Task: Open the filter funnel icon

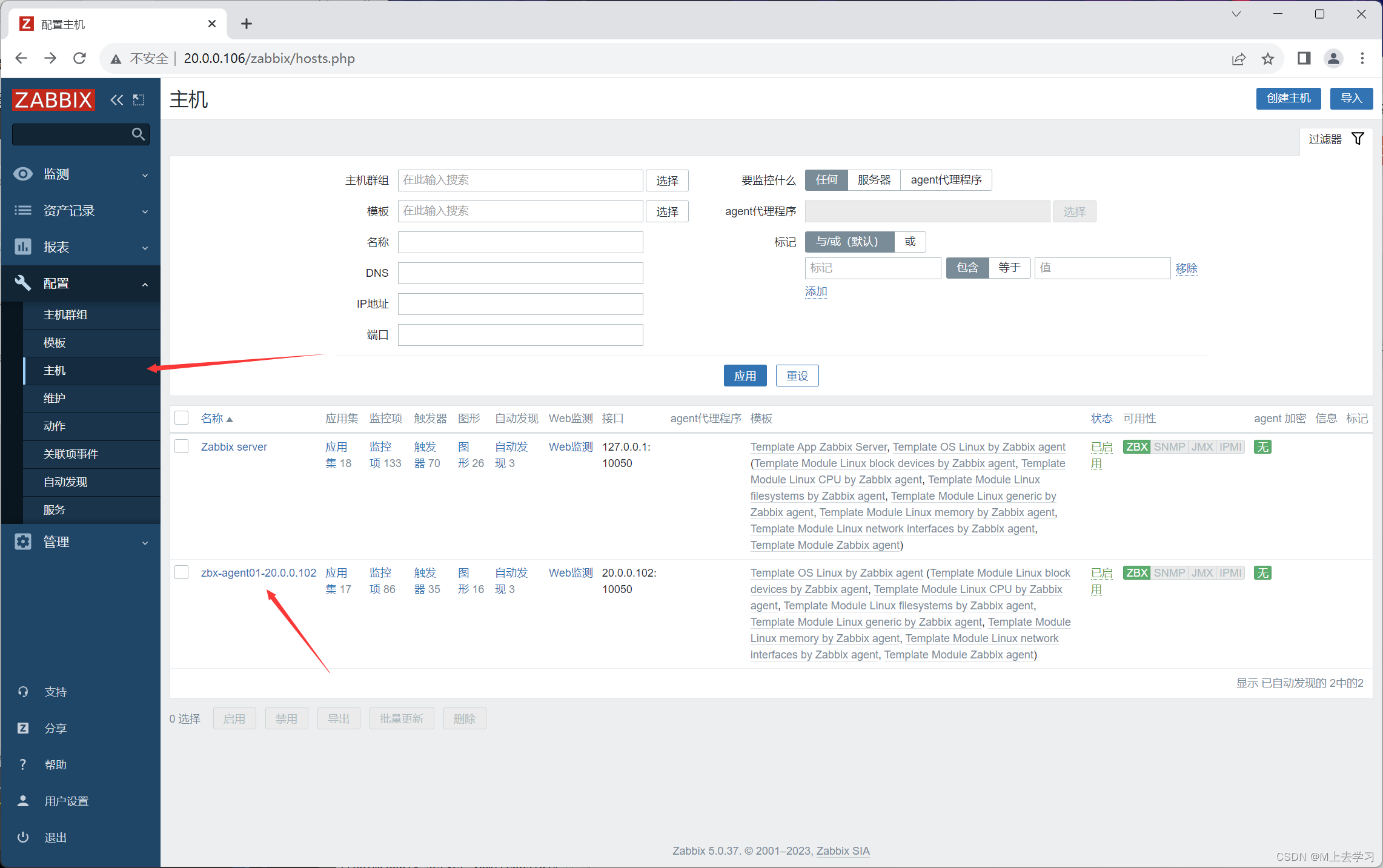Action: [x=1358, y=139]
